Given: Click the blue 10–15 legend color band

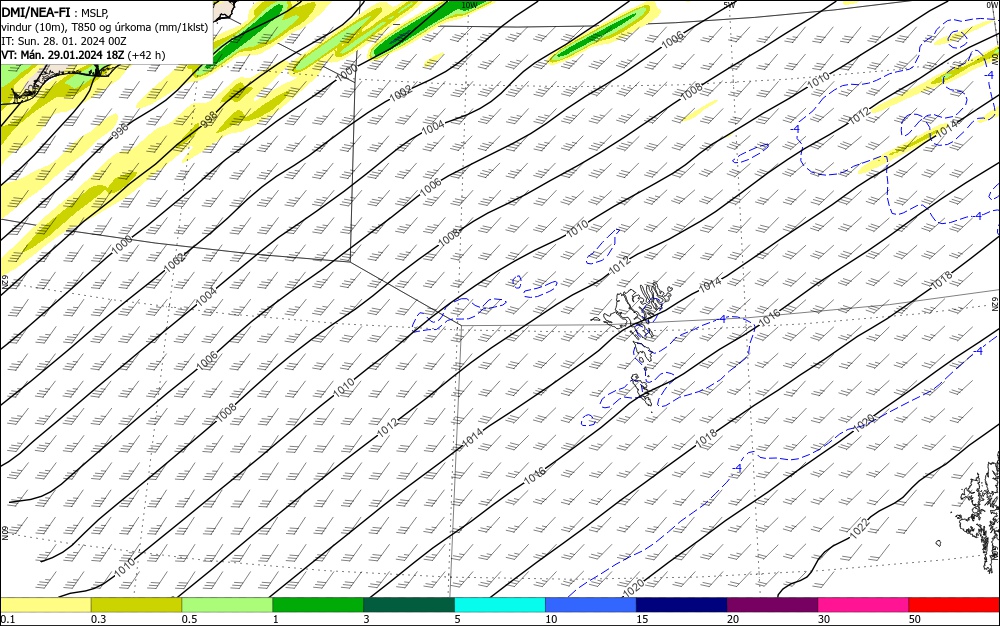Looking at the screenshot, I should pyautogui.click(x=591, y=605).
